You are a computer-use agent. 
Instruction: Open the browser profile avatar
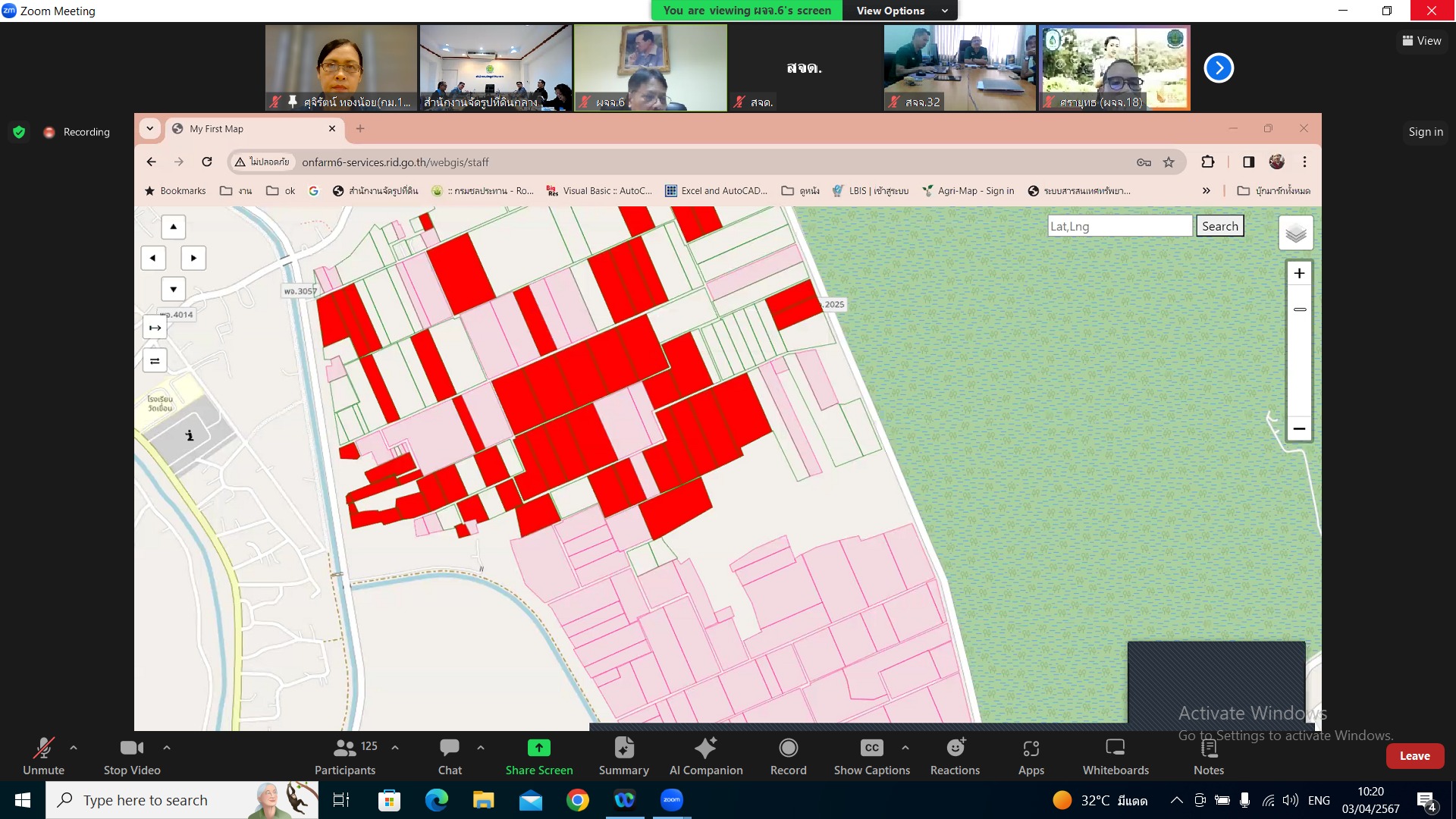point(1277,162)
